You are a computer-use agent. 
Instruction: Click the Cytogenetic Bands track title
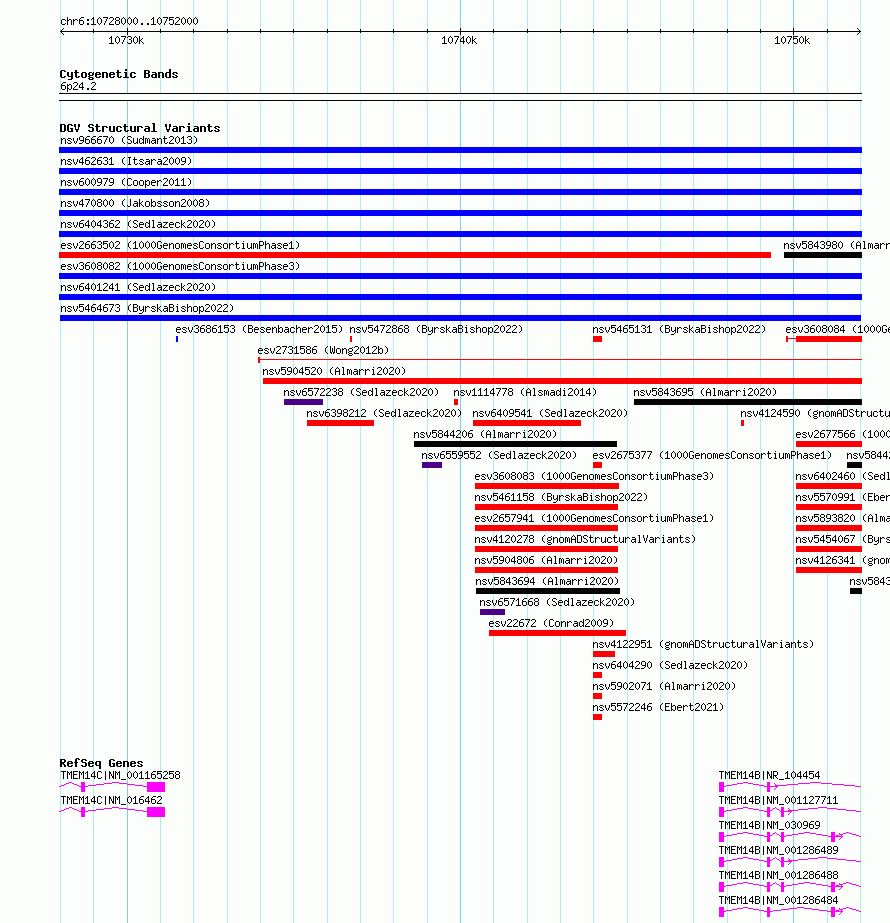119,74
